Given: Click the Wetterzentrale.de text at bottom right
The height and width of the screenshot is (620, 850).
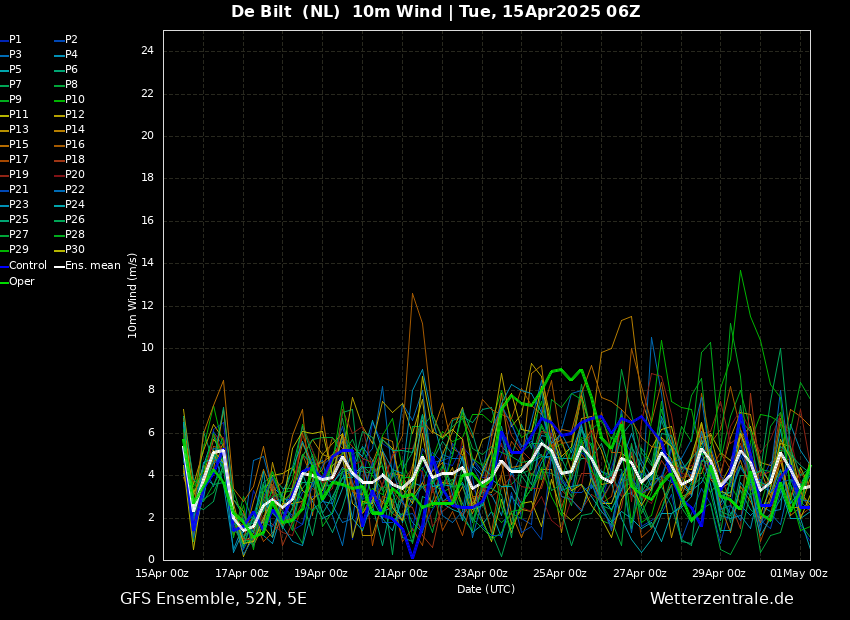Looking at the screenshot, I should pyautogui.click(x=721, y=599).
